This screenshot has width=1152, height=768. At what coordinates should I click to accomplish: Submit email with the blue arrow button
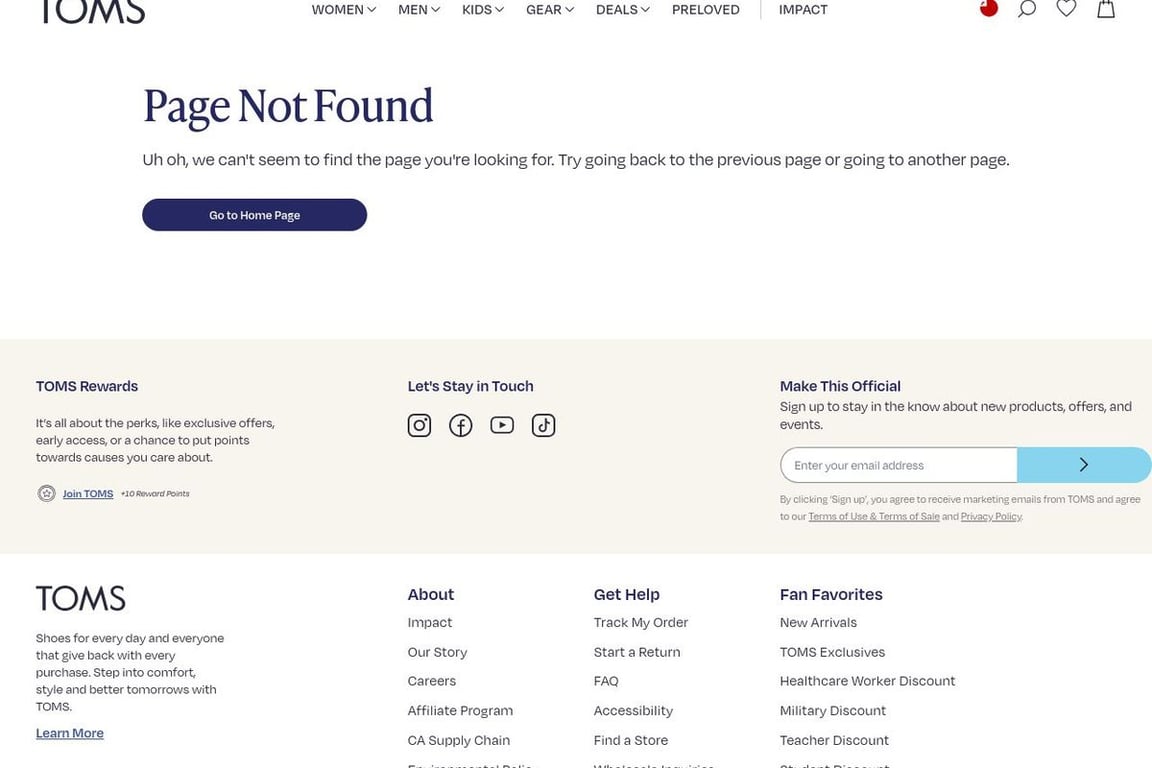click(1084, 464)
